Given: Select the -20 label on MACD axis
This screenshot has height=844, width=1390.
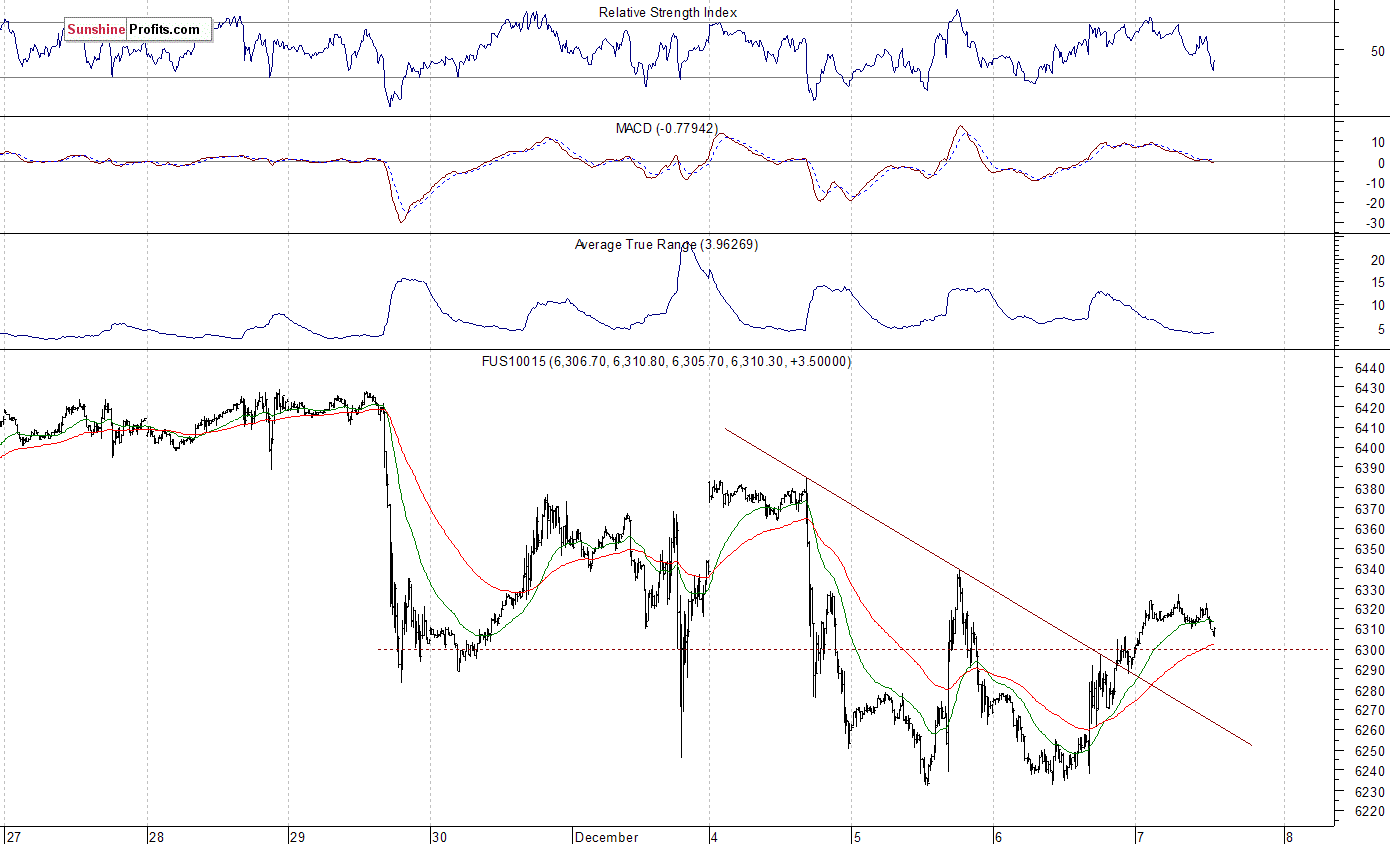Looking at the screenshot, I should coord(1374,203).
